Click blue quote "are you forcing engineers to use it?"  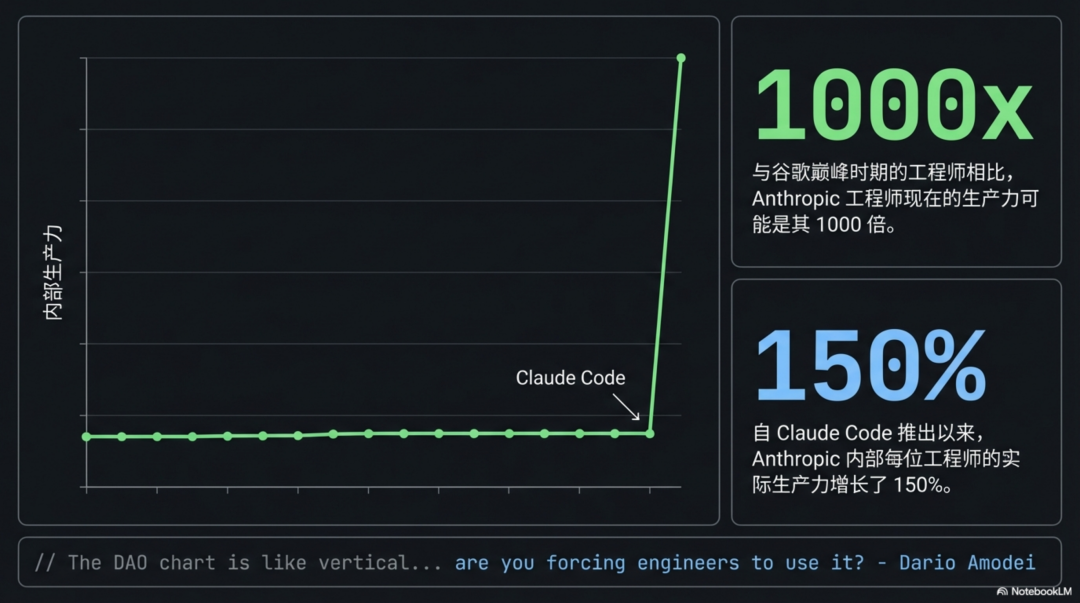(659, 563)
